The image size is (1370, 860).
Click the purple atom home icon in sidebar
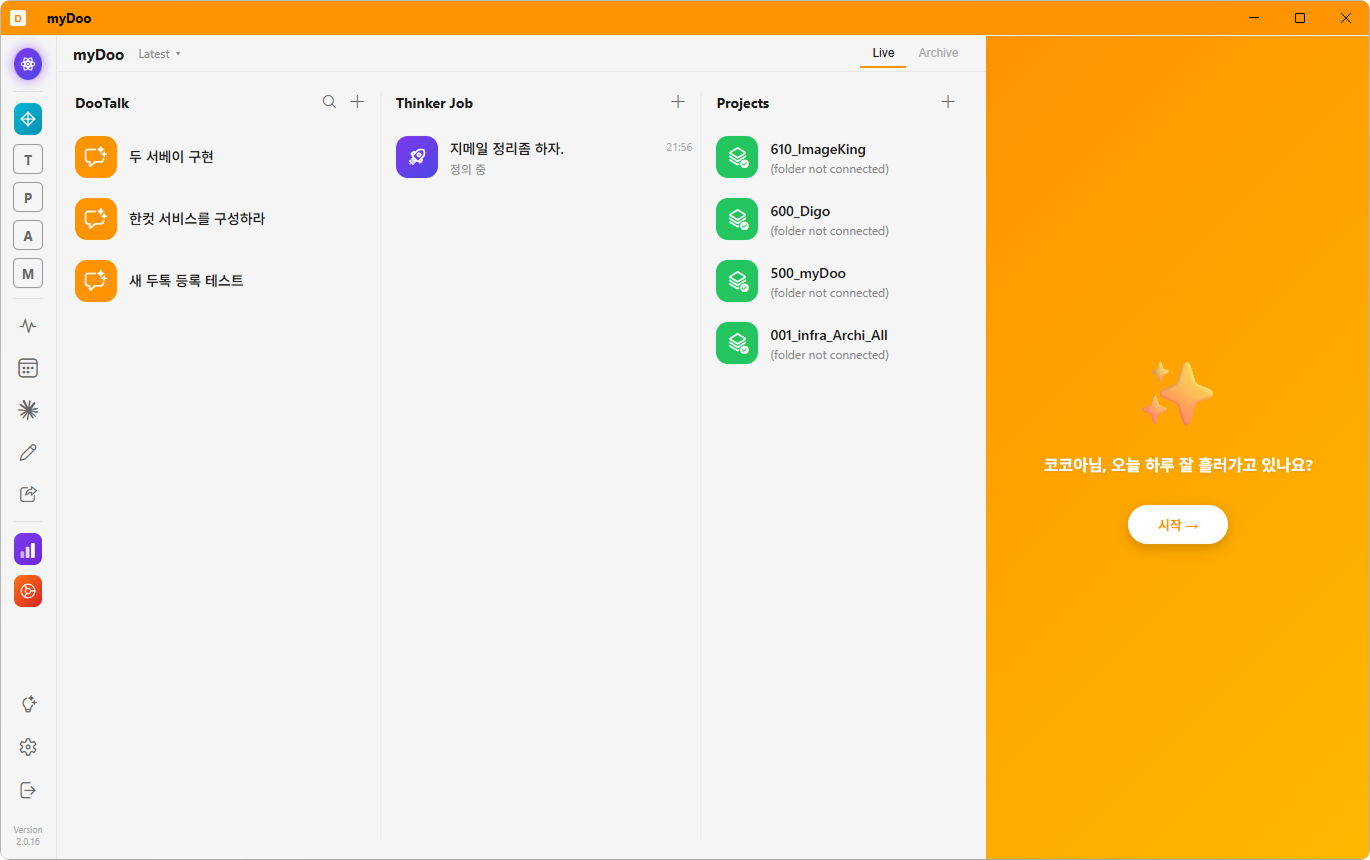point(28,64)
